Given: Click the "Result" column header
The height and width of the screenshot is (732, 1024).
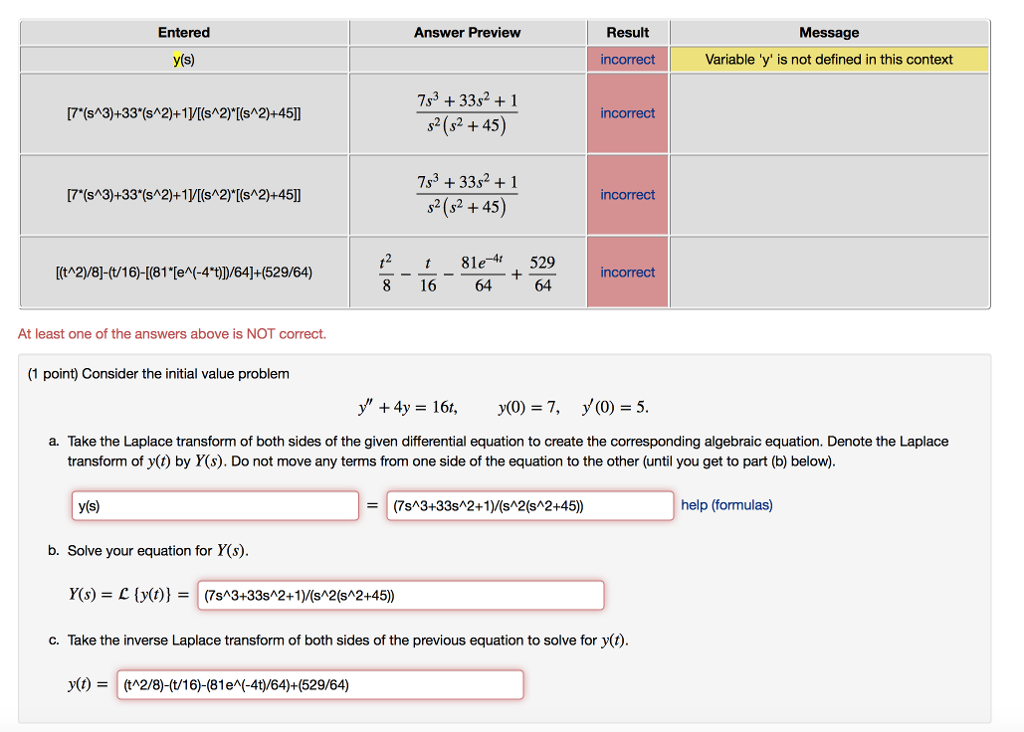Looking at the screenshot, I should pos(627,33).
